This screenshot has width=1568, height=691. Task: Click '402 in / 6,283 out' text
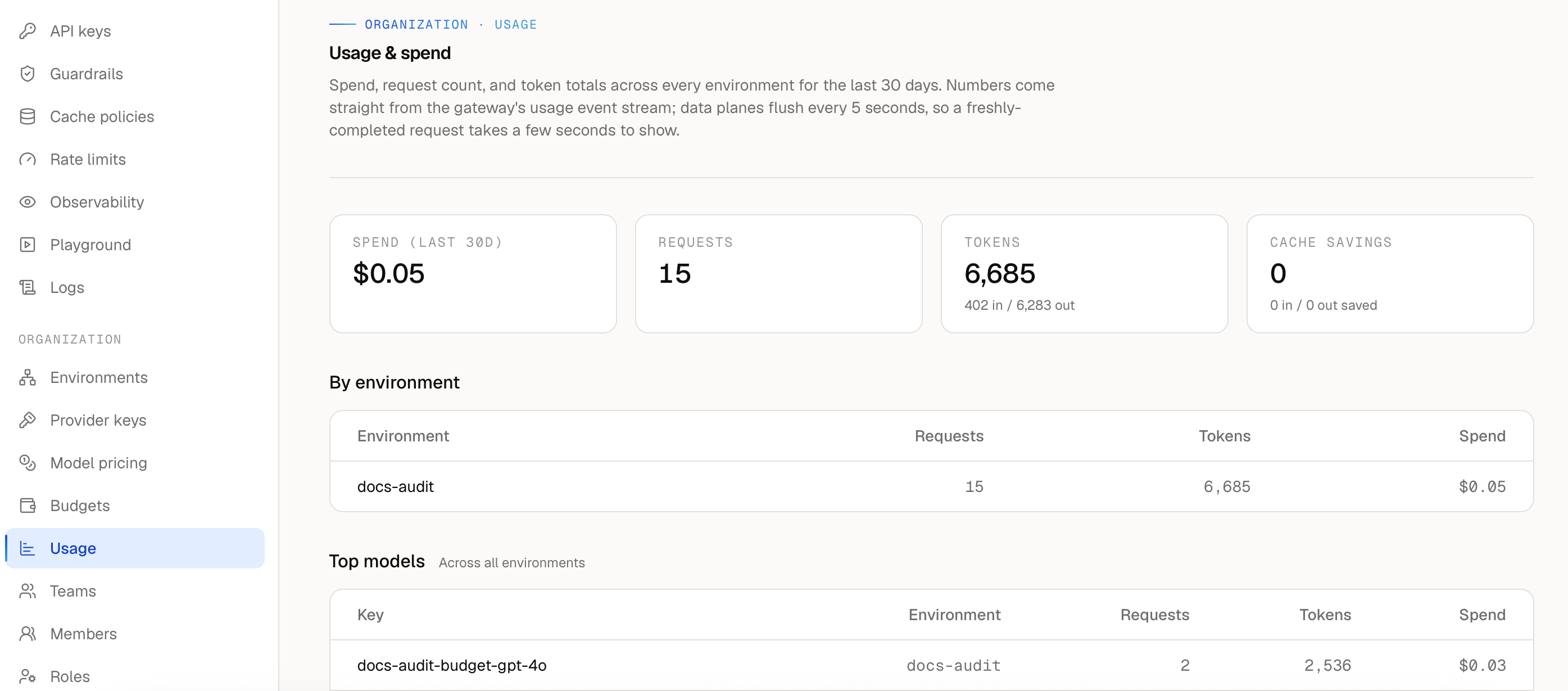(1019, 305)
